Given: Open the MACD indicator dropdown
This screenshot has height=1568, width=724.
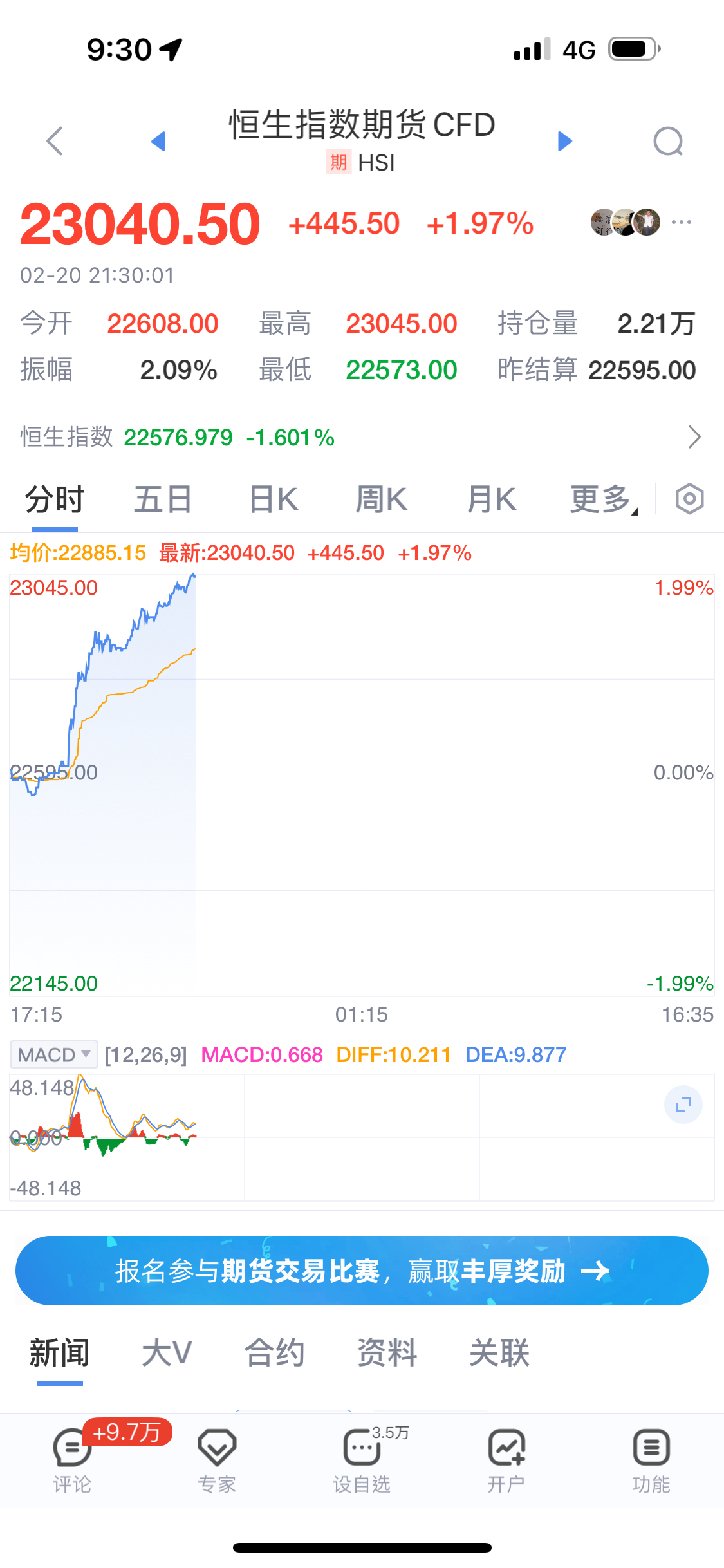Looking at the screenshot, I should (54, 1054).
